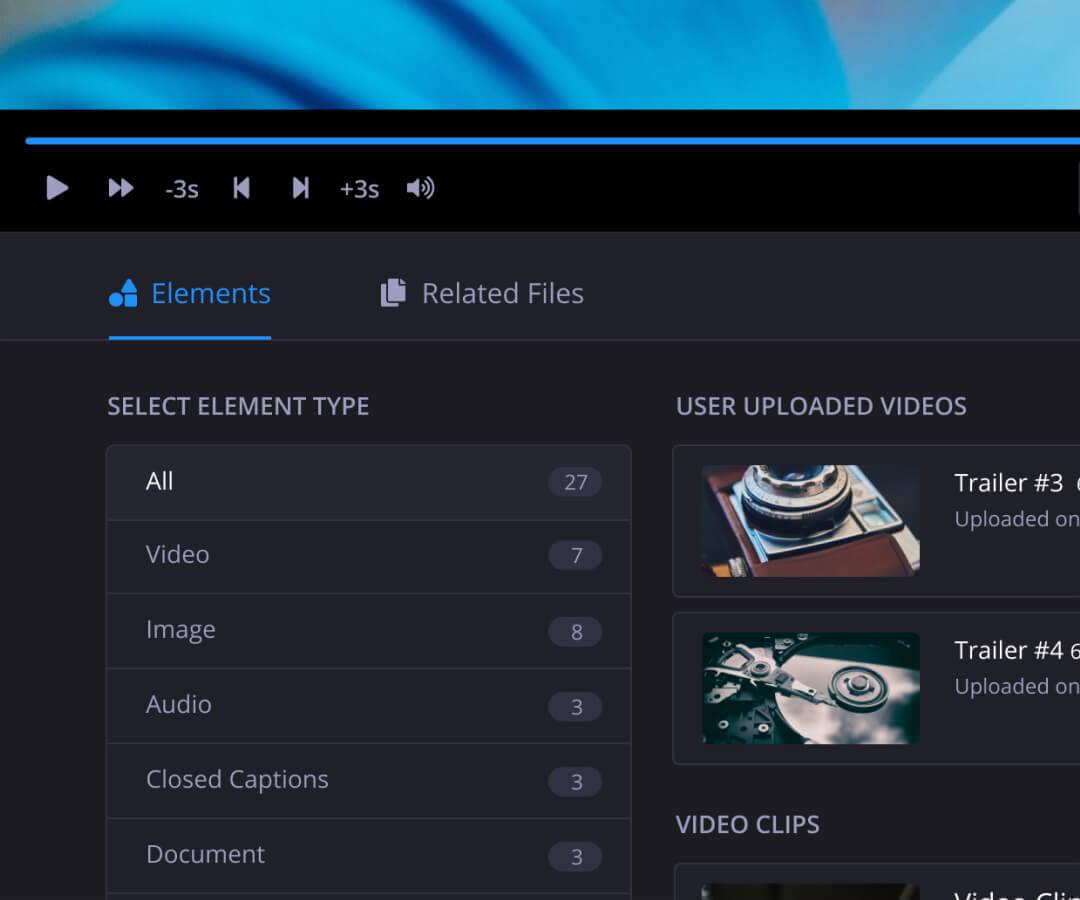Choose Closed Captions from element types

369,781
